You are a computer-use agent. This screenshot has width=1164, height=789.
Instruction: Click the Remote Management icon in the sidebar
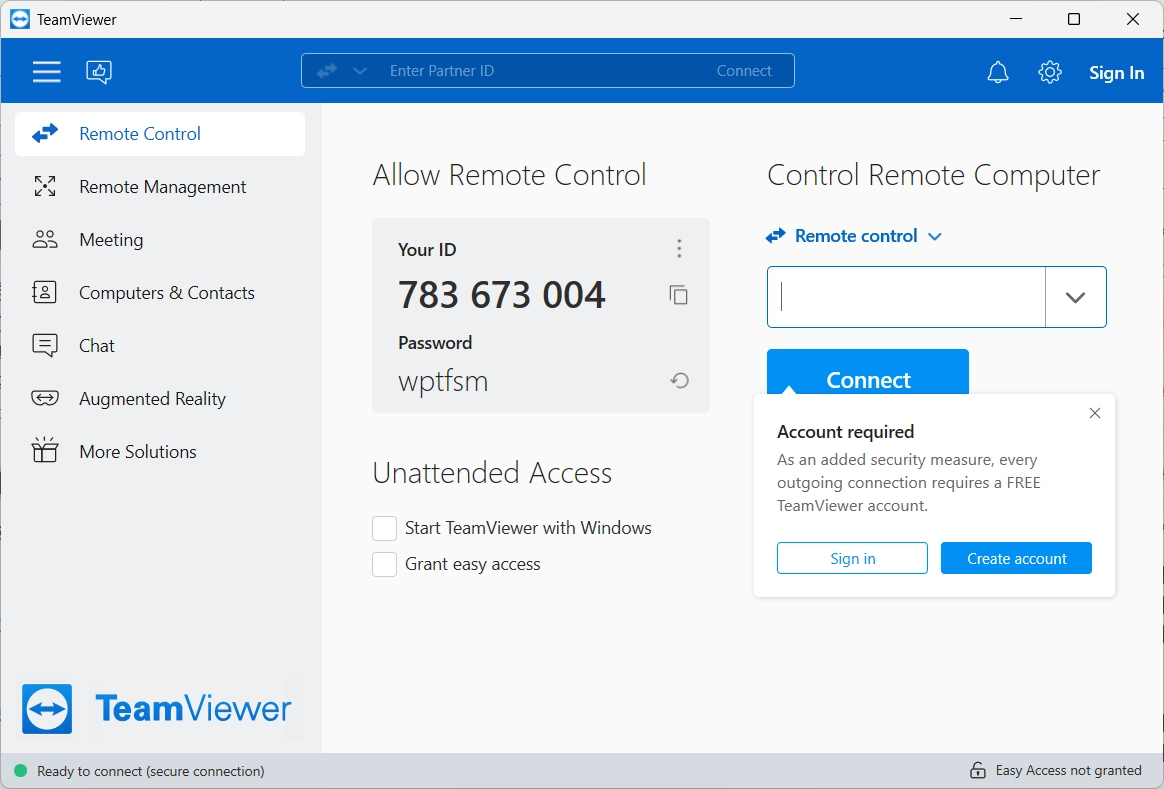pyautogui.click(x=45, y=186)
